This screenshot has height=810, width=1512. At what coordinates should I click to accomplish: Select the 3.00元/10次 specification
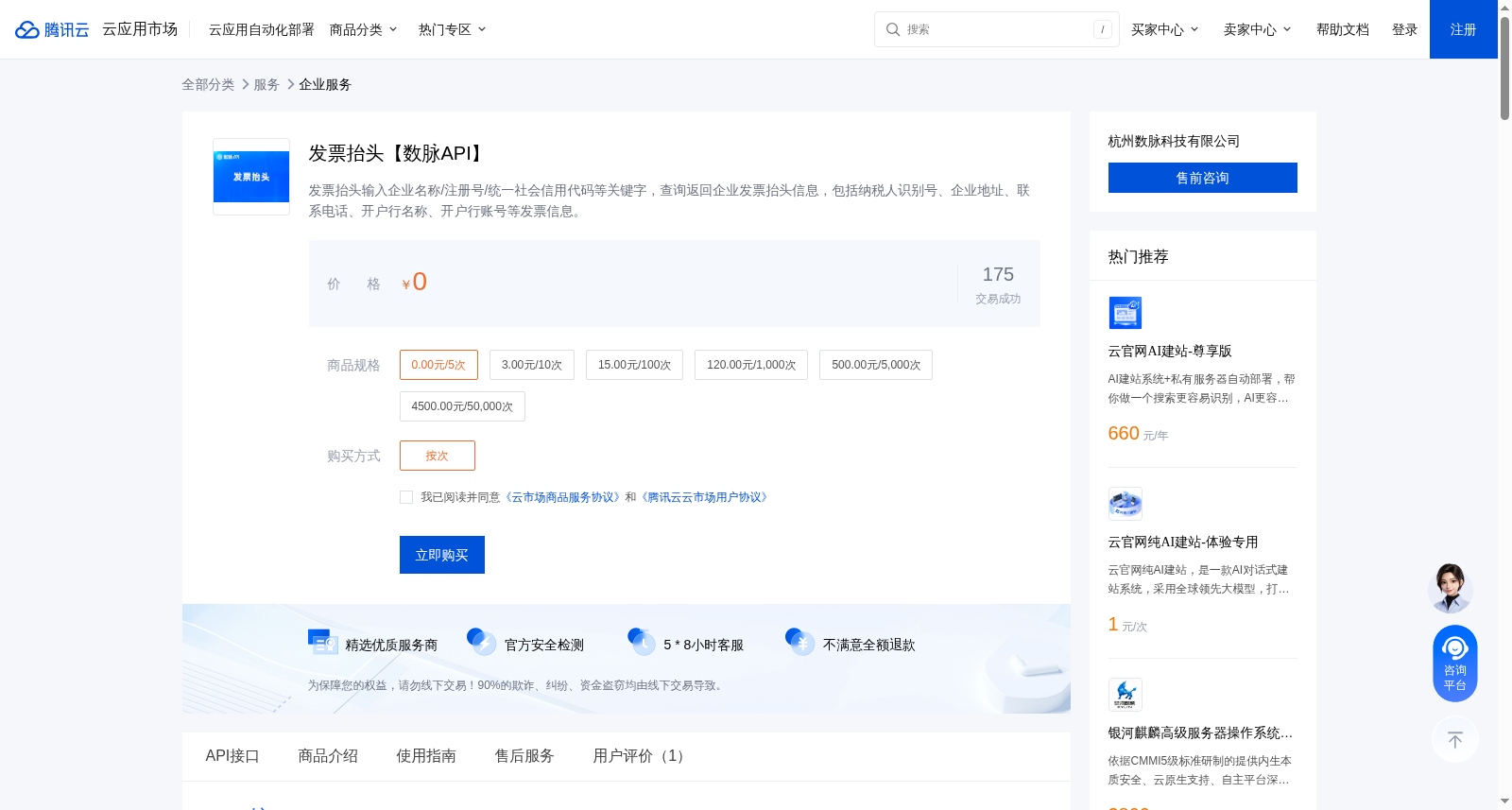coord(532,365)
